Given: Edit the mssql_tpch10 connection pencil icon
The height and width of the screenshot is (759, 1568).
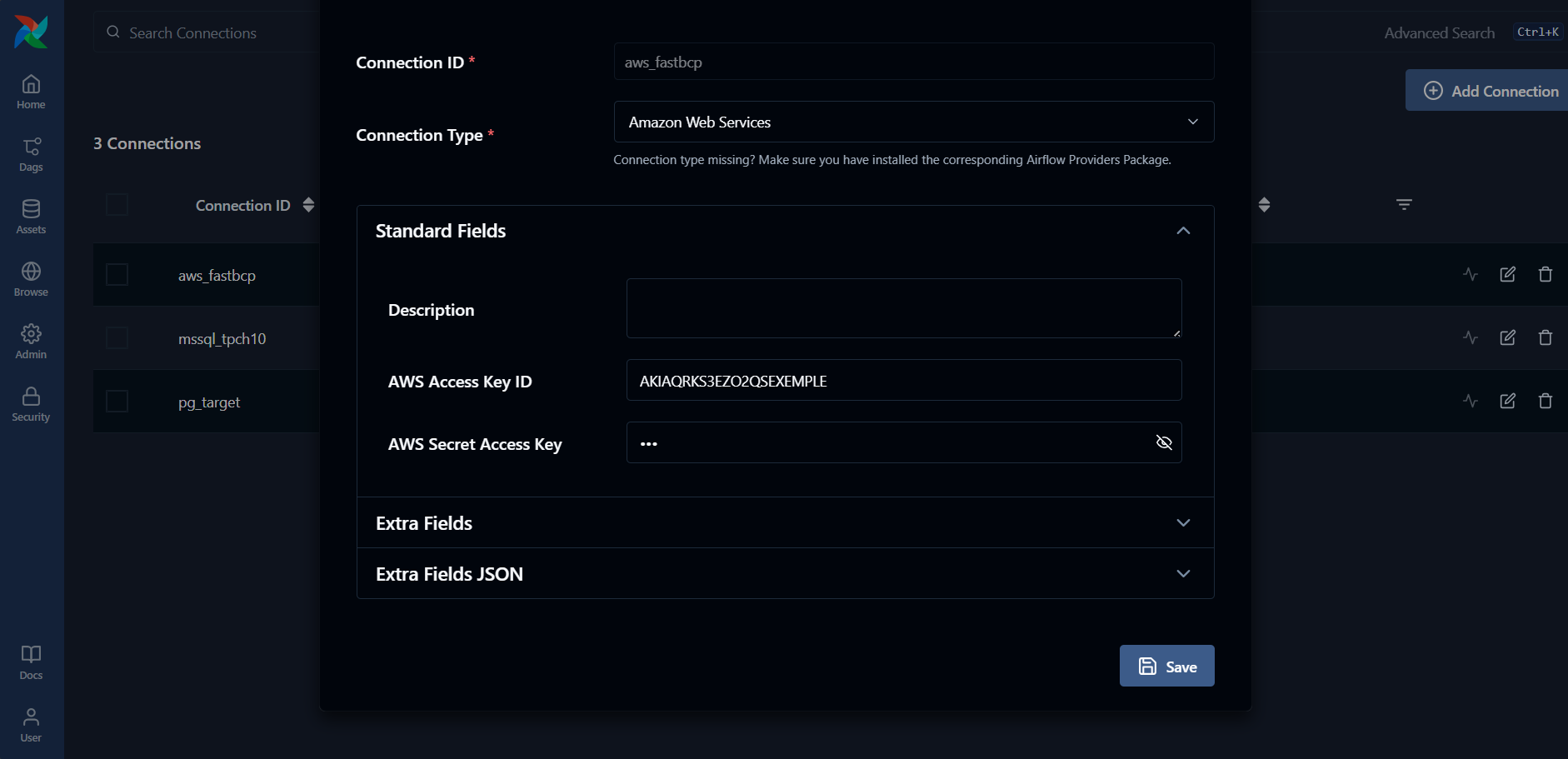Looking at the screenshot, I should [x=1507, y=337].
